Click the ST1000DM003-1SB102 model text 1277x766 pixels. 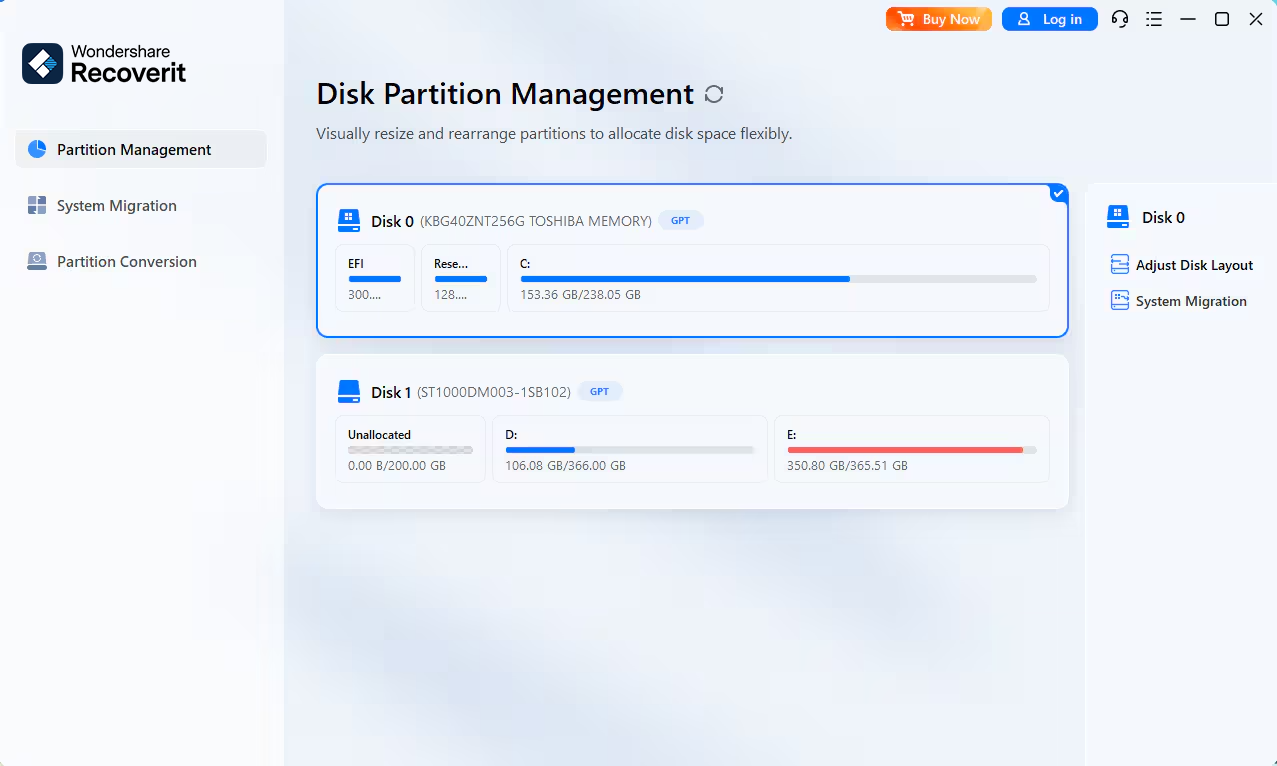494,392
